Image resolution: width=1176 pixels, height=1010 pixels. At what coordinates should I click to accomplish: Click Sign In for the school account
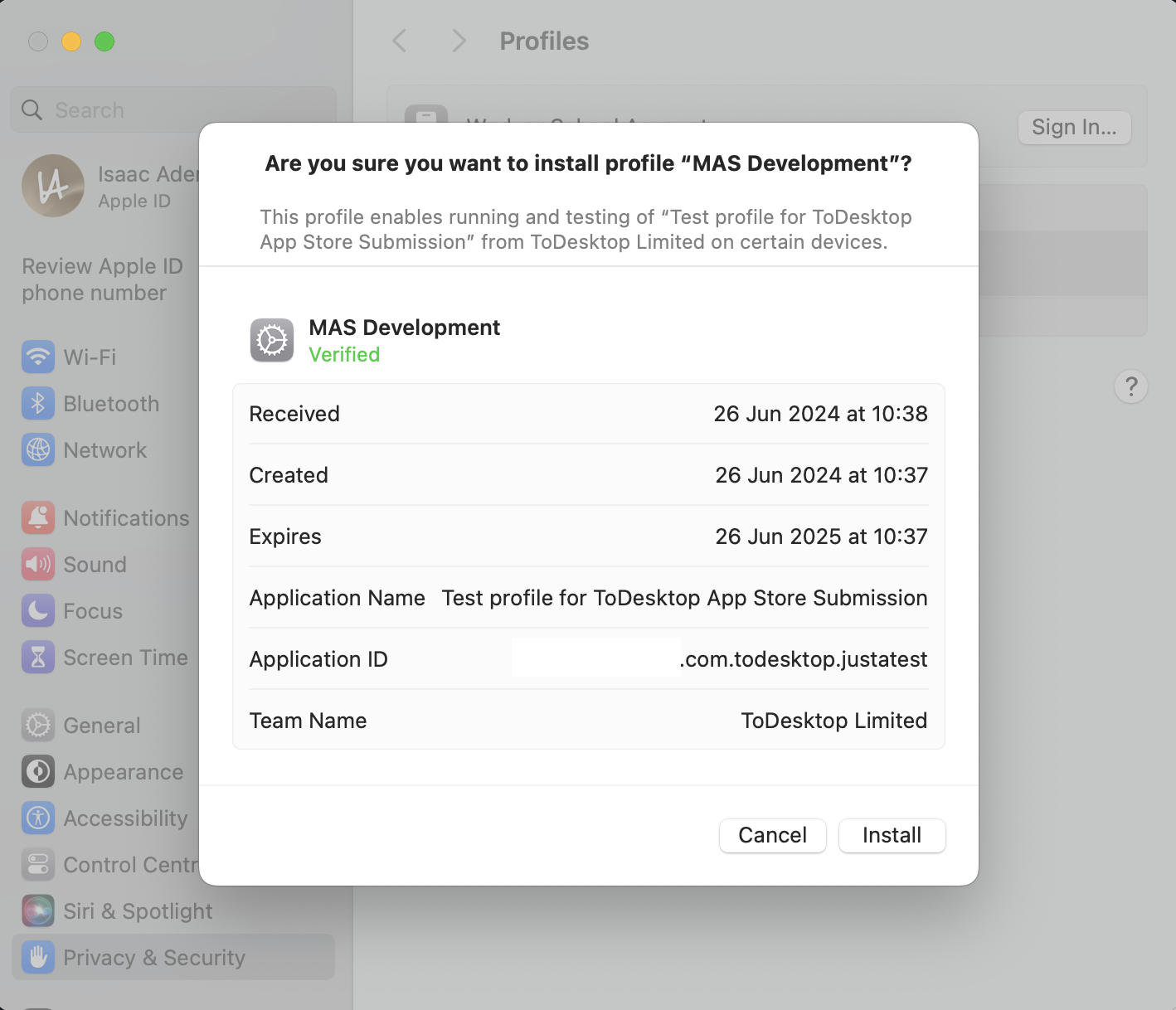pyautogui.click(x=1073, y=127)
